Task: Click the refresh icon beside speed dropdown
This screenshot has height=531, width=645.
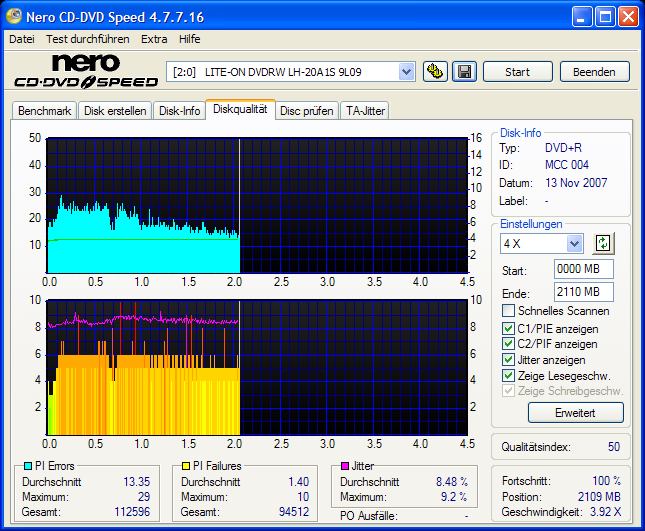Action: tap(602, 243)
